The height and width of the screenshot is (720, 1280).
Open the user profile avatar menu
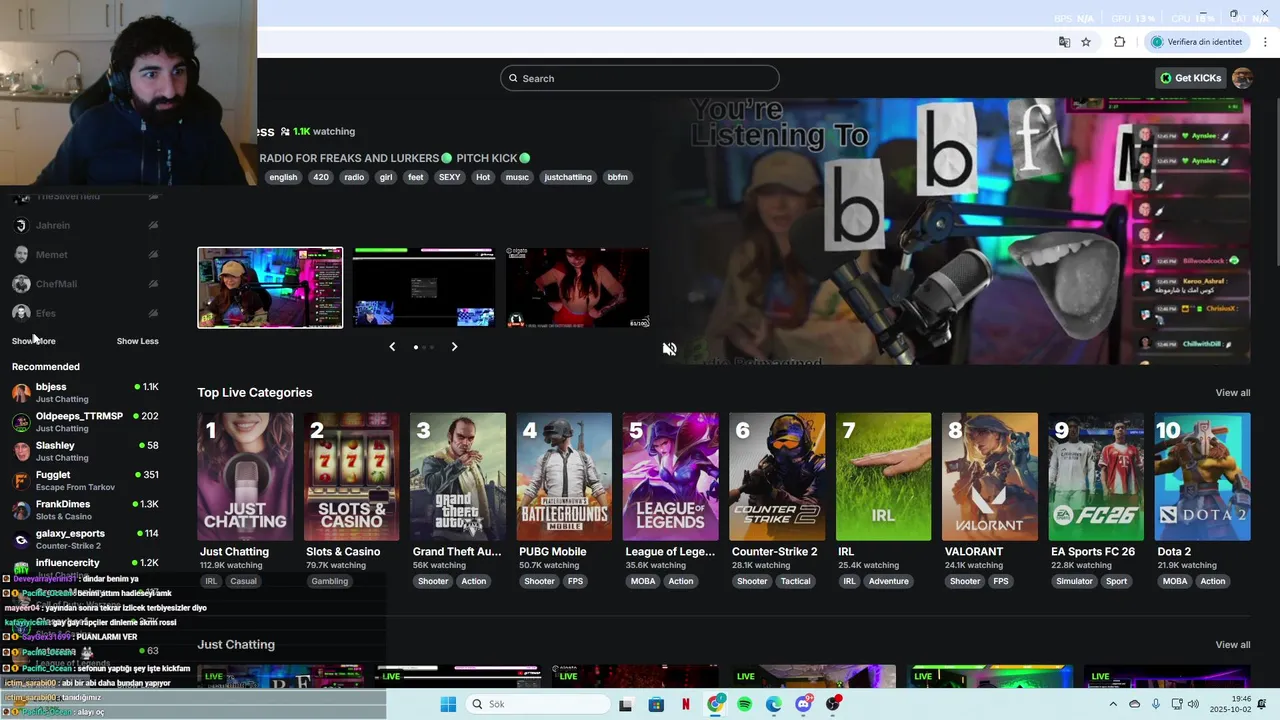pos(1242,78)
